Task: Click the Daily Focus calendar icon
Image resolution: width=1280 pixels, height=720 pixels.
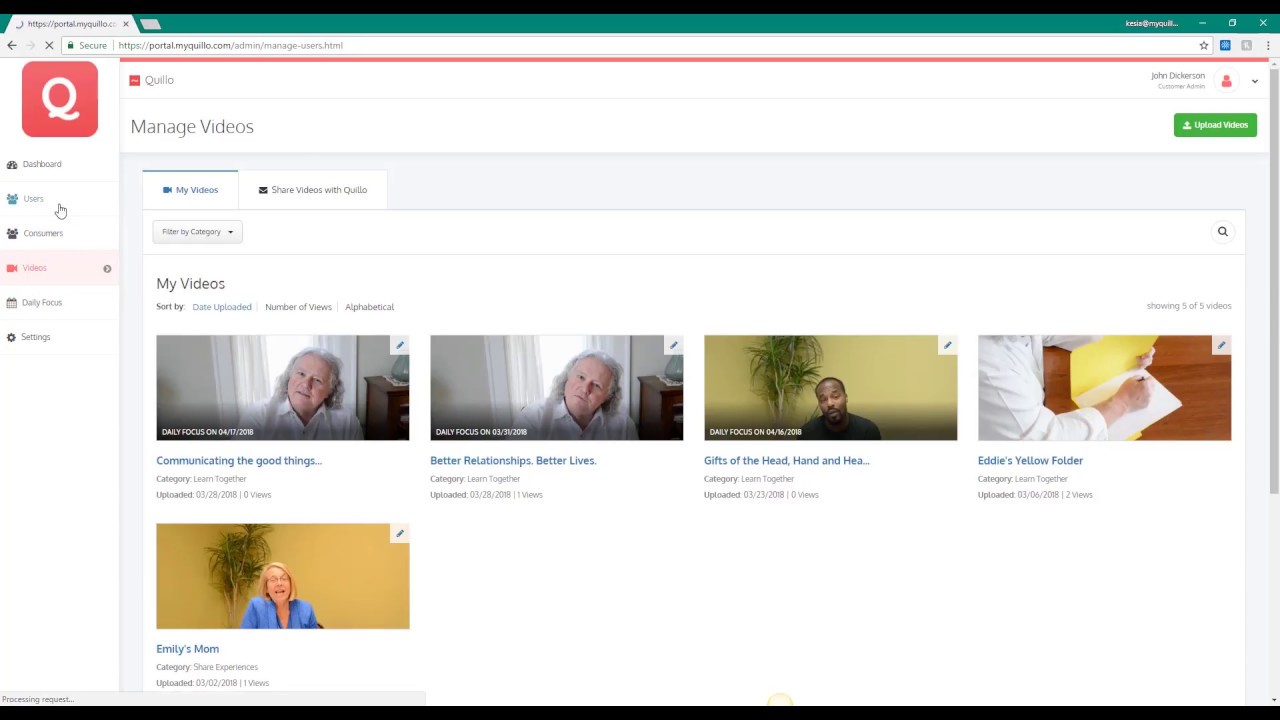Action: (x=11, y=302)
